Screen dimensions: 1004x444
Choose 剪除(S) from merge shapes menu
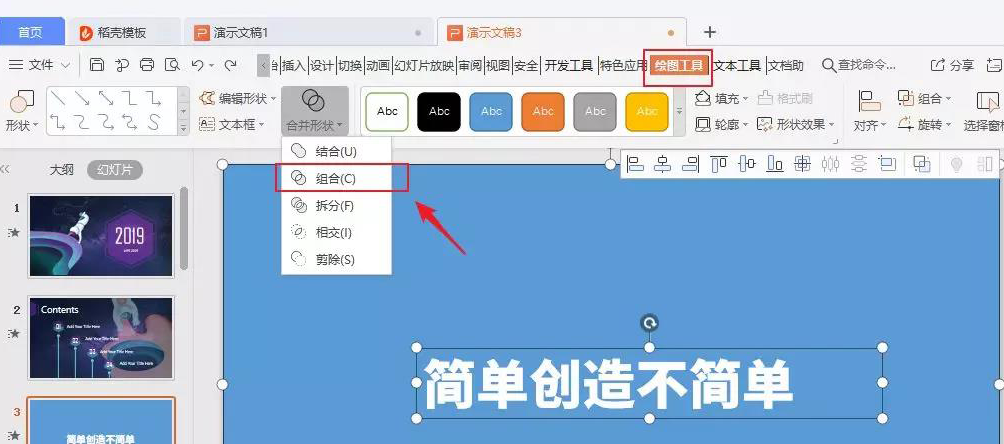click(x=336, y=259)
